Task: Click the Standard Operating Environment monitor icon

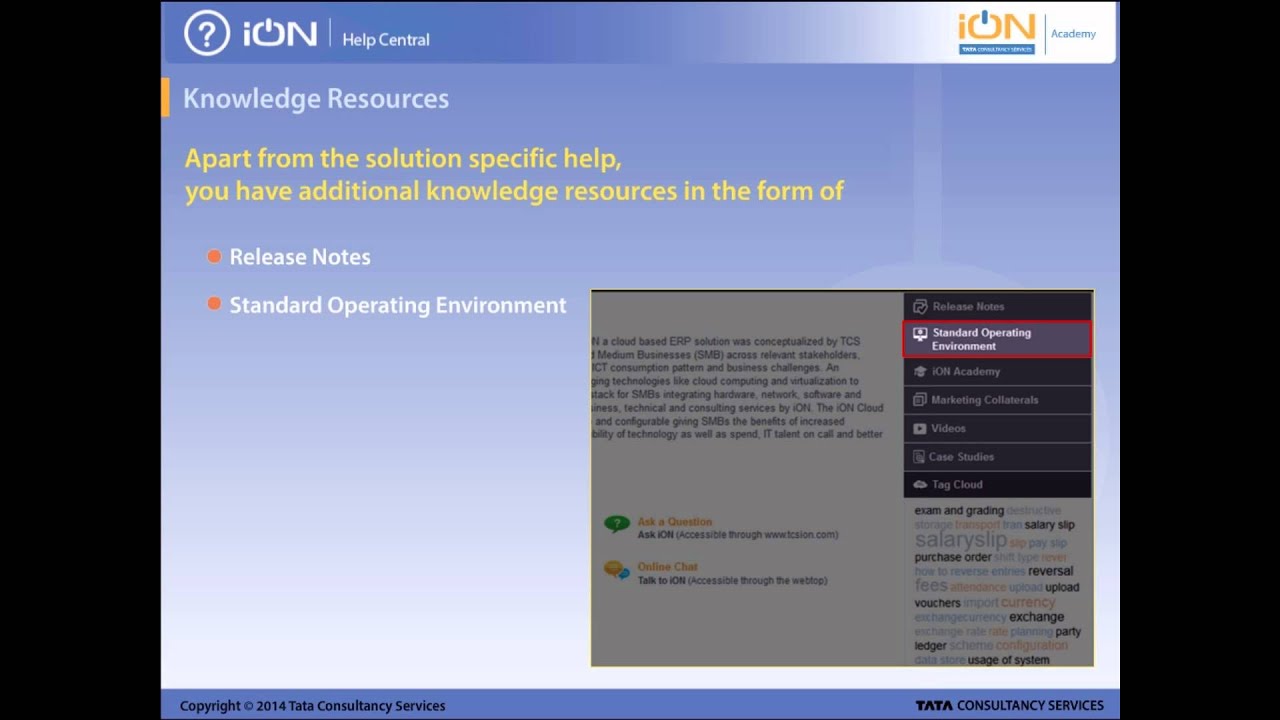Action: 920,334
